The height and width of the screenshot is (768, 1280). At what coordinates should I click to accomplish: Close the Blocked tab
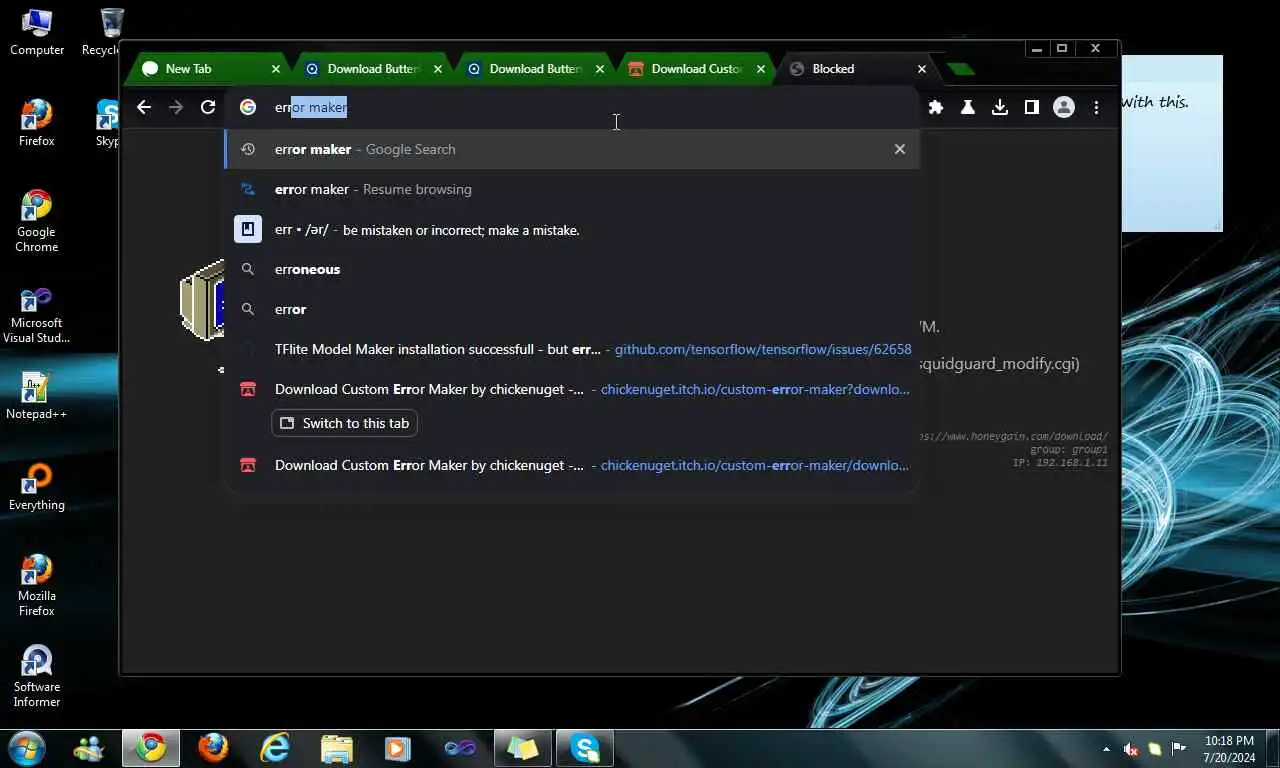(x=922, y=69)
